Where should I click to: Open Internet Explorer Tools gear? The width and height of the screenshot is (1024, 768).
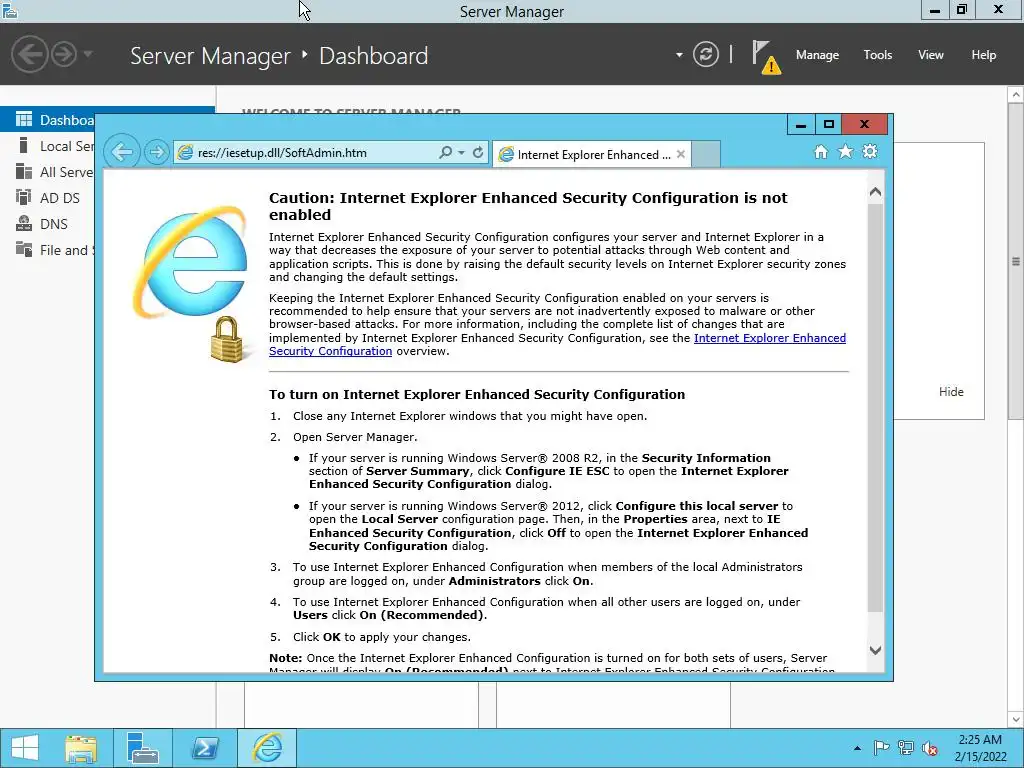click(x=870, y=152)
